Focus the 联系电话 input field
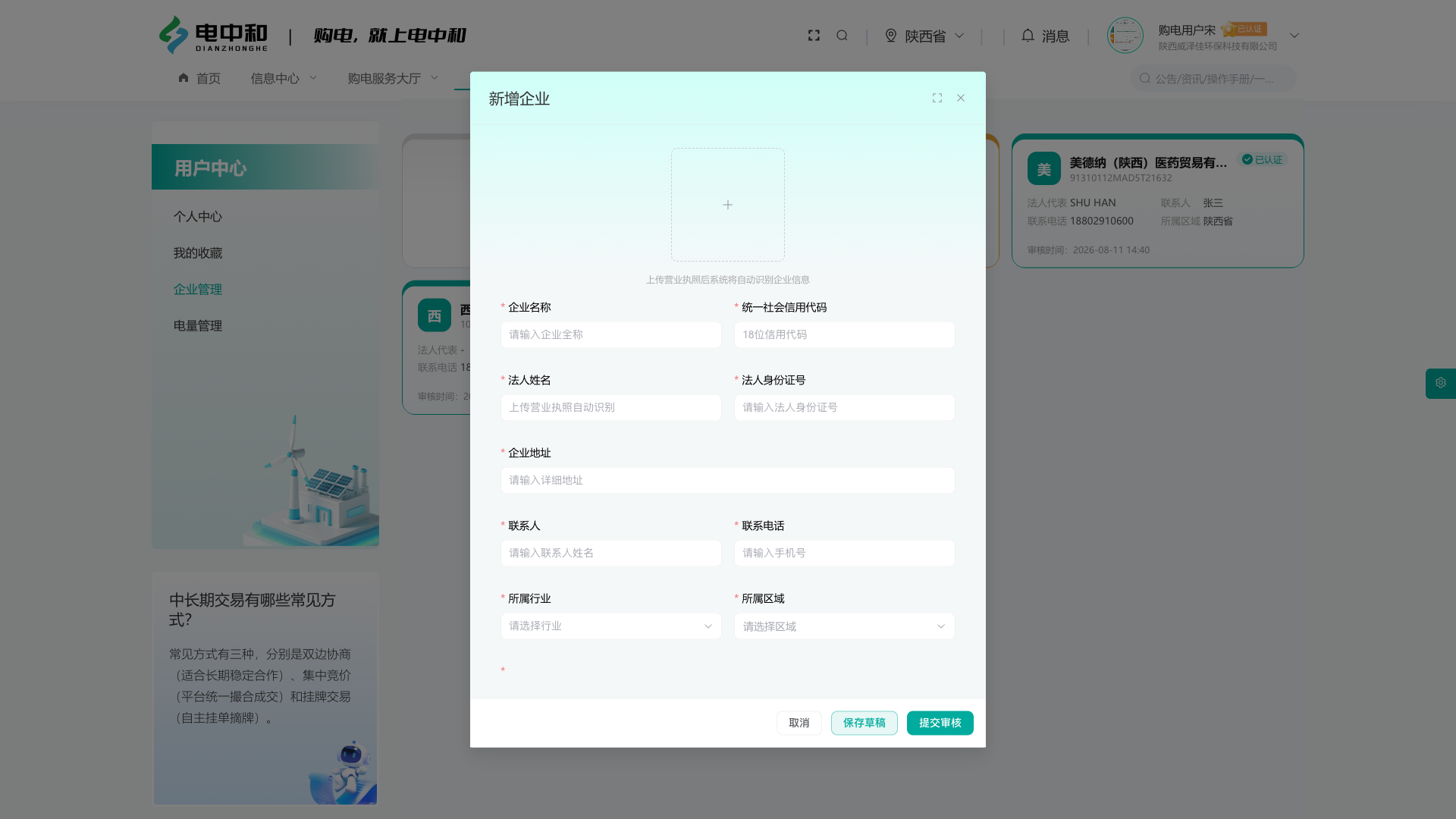The image size is (1456, 819). click(845, 553)
